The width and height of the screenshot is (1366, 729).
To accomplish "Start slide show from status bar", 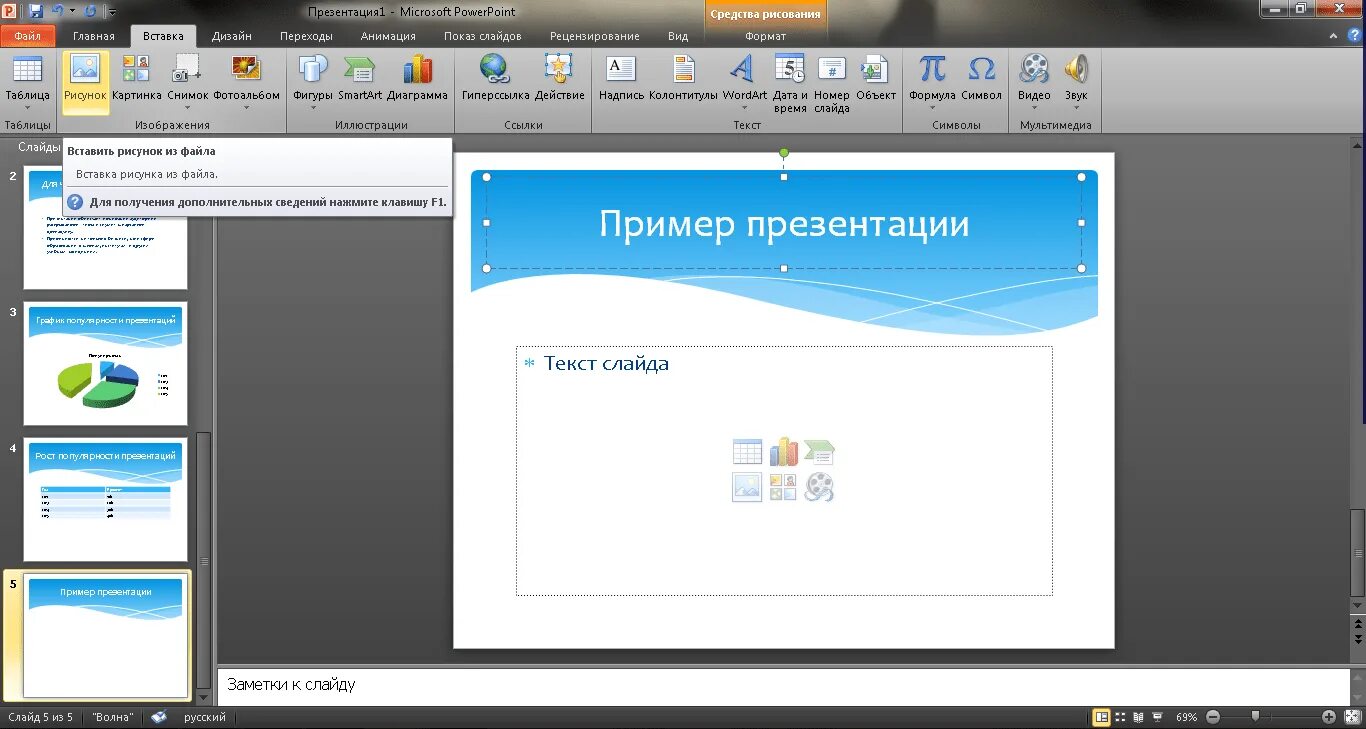I will [x=1157, y=717].
